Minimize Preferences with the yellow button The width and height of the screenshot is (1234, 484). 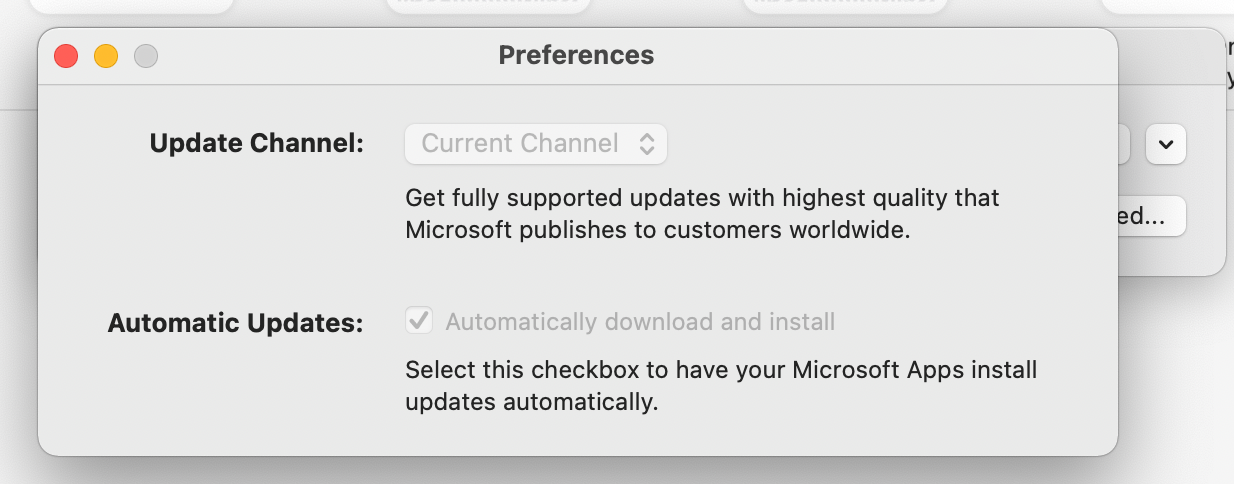106,56
